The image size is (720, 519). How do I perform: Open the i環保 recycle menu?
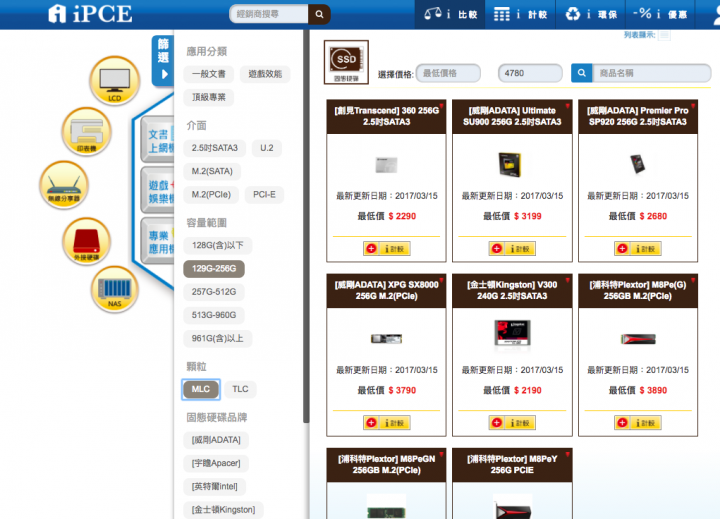[x=591, y=14]
